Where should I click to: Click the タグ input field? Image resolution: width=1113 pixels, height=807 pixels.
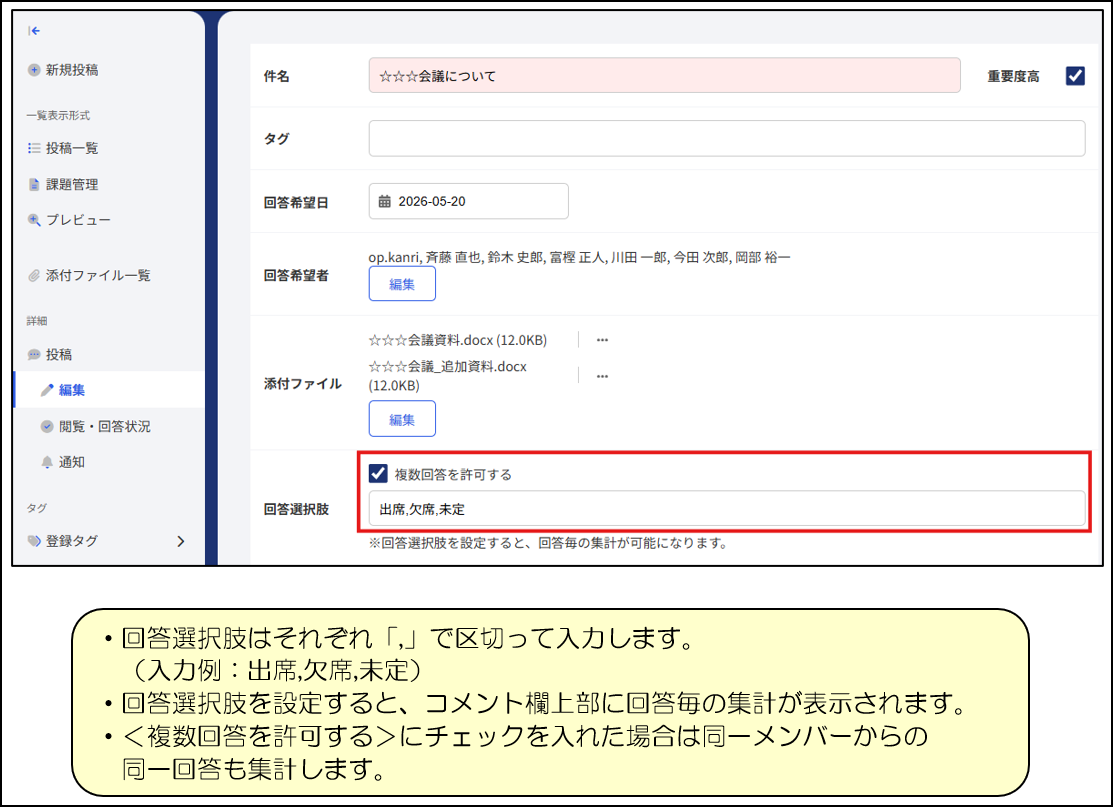tap(727, 138)
